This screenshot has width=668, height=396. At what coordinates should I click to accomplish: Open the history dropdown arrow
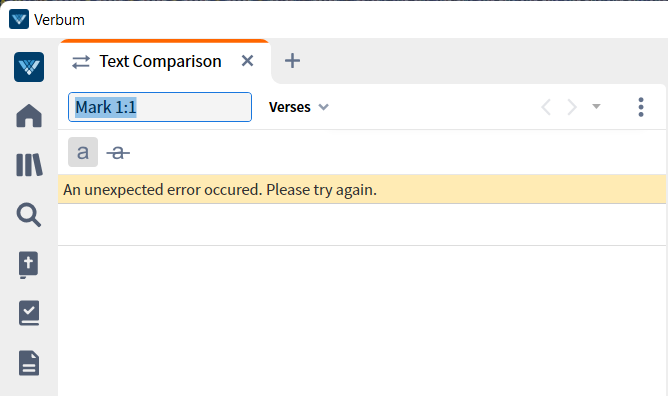[596, 106]
